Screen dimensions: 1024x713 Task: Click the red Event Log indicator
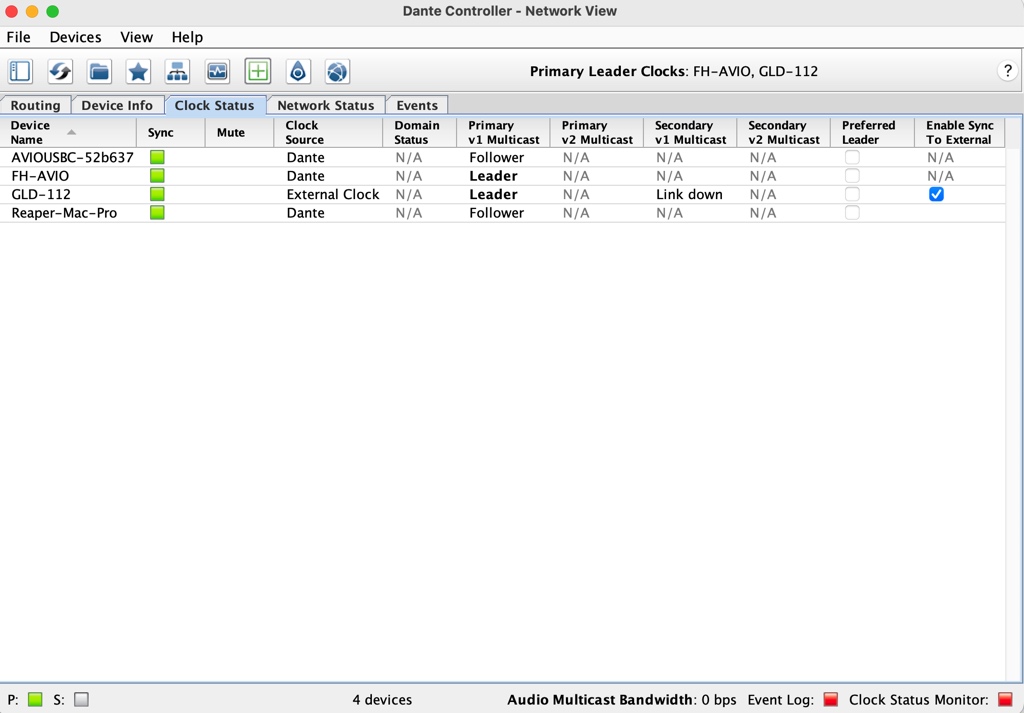831,699
